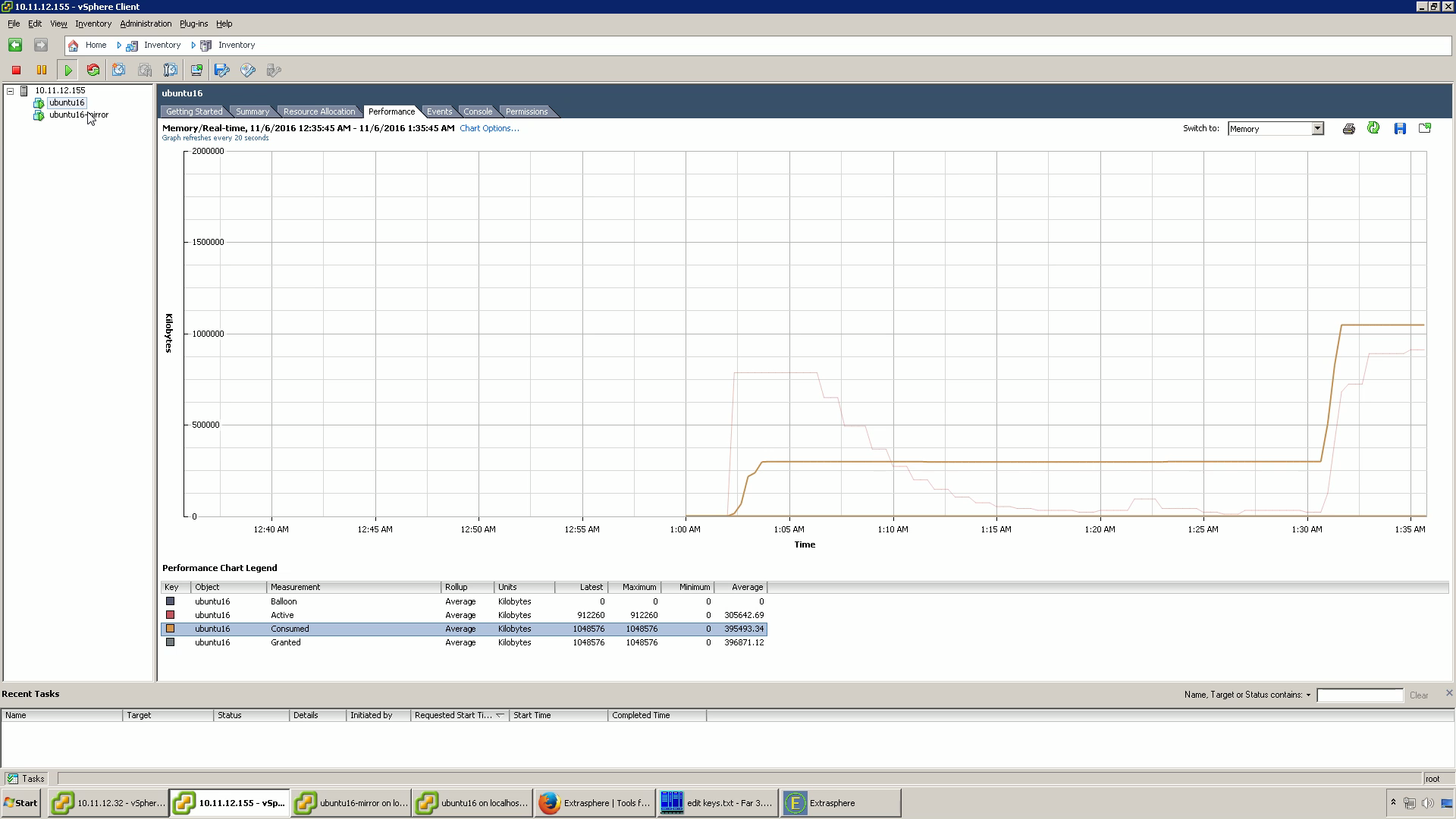
Task: Sort legend by Maximum column header
Action: pyautogui.click(x=634, y=587)
